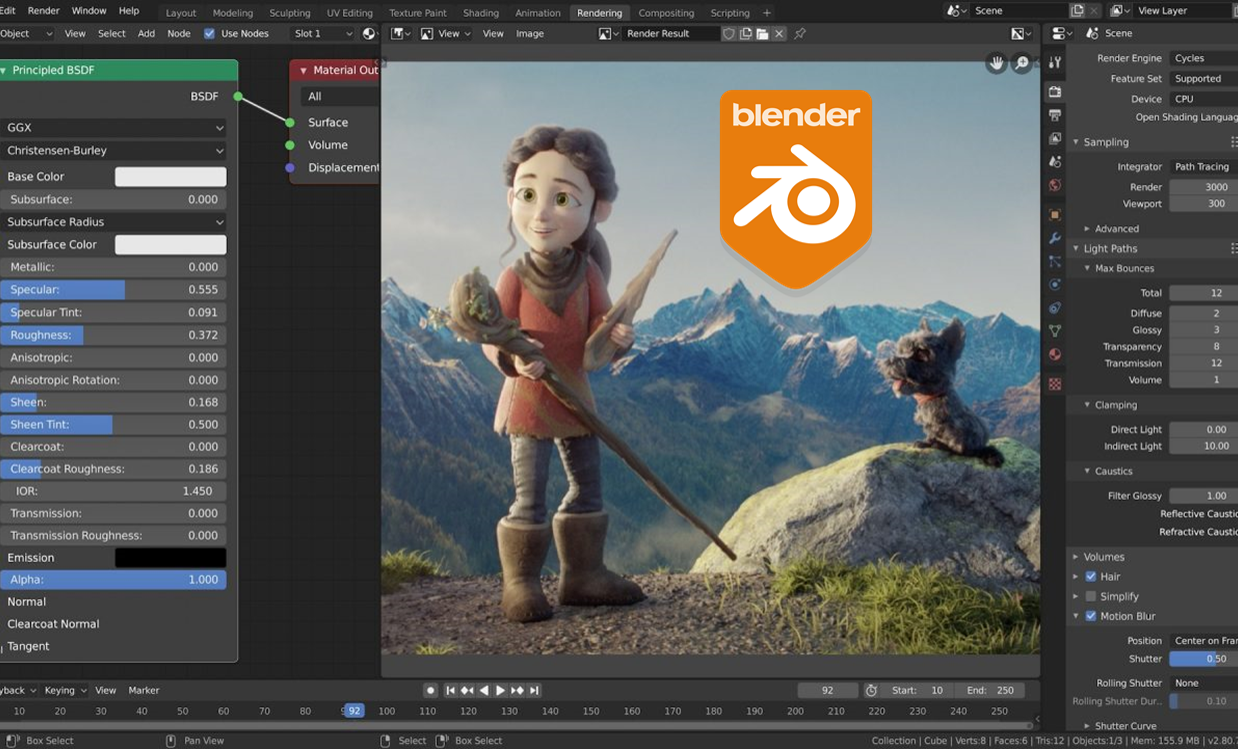Click the current frame number field
Screen dimensions: 1238x749
(x=827, y=691)
